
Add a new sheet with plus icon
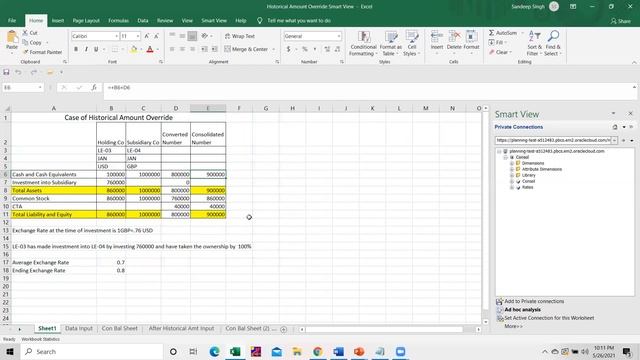[284, 329]
